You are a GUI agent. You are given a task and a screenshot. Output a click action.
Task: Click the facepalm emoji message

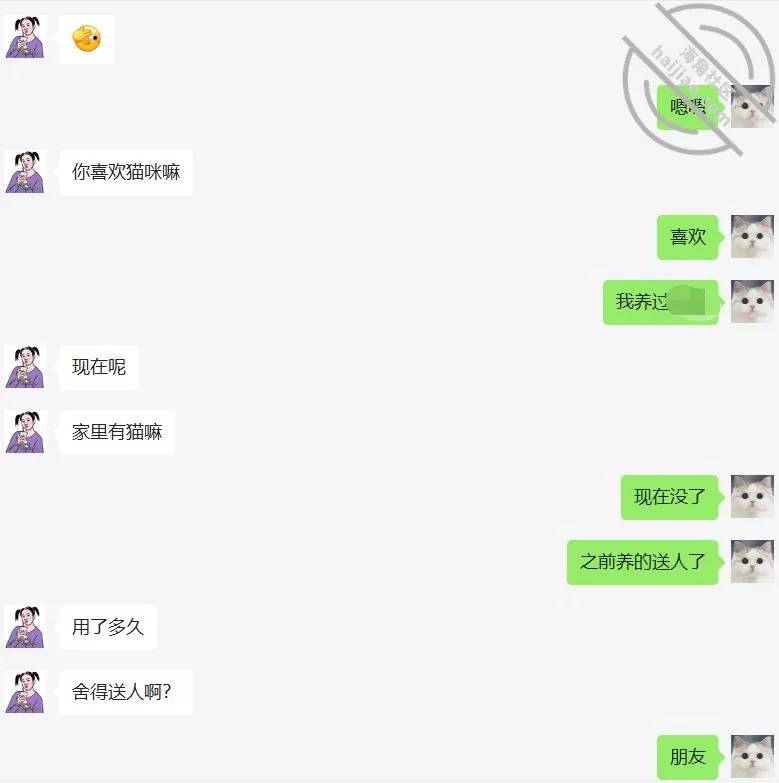point(87,39)
